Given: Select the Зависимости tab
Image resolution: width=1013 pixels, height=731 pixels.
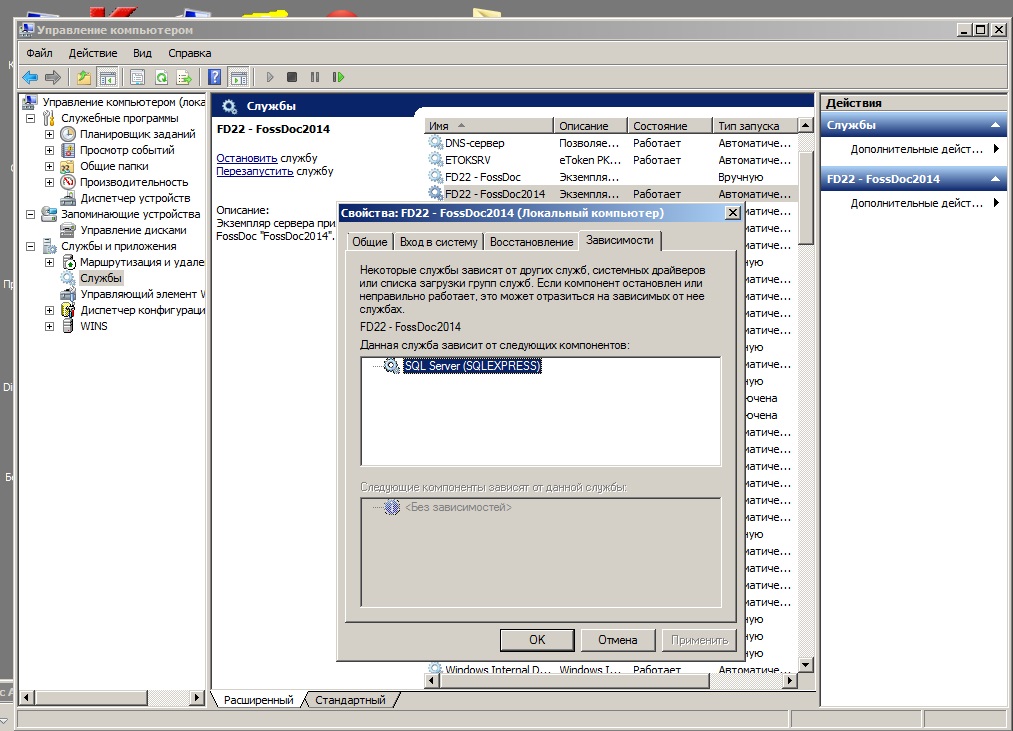Looking at the screenshot, I should pos(620,240).
